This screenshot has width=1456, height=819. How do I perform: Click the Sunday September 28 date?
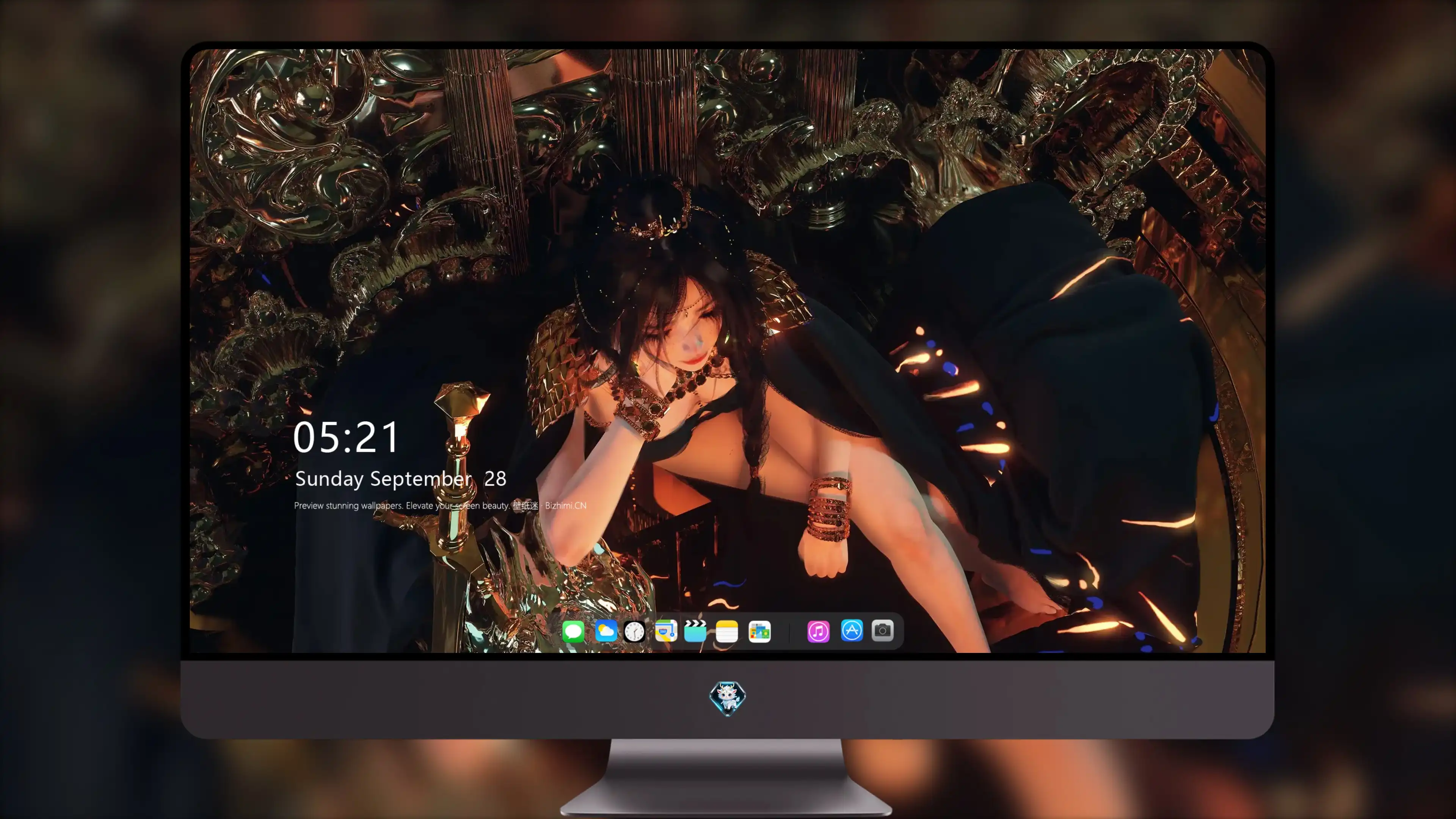coord(401,479)
